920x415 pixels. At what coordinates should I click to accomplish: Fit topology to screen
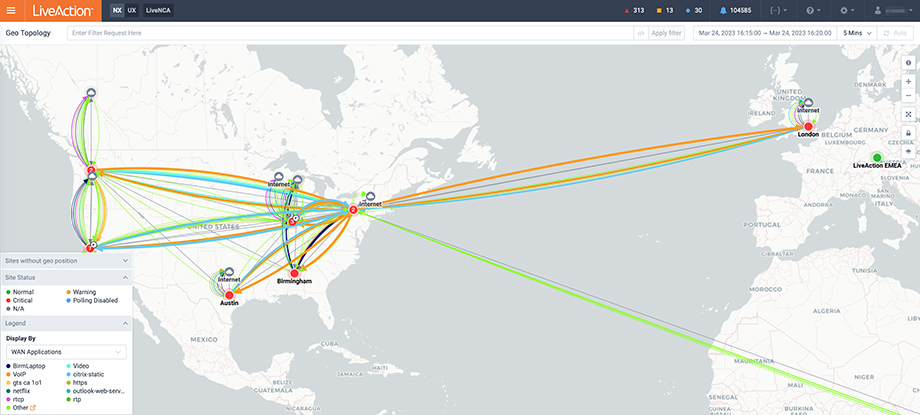tap(908, 114)
